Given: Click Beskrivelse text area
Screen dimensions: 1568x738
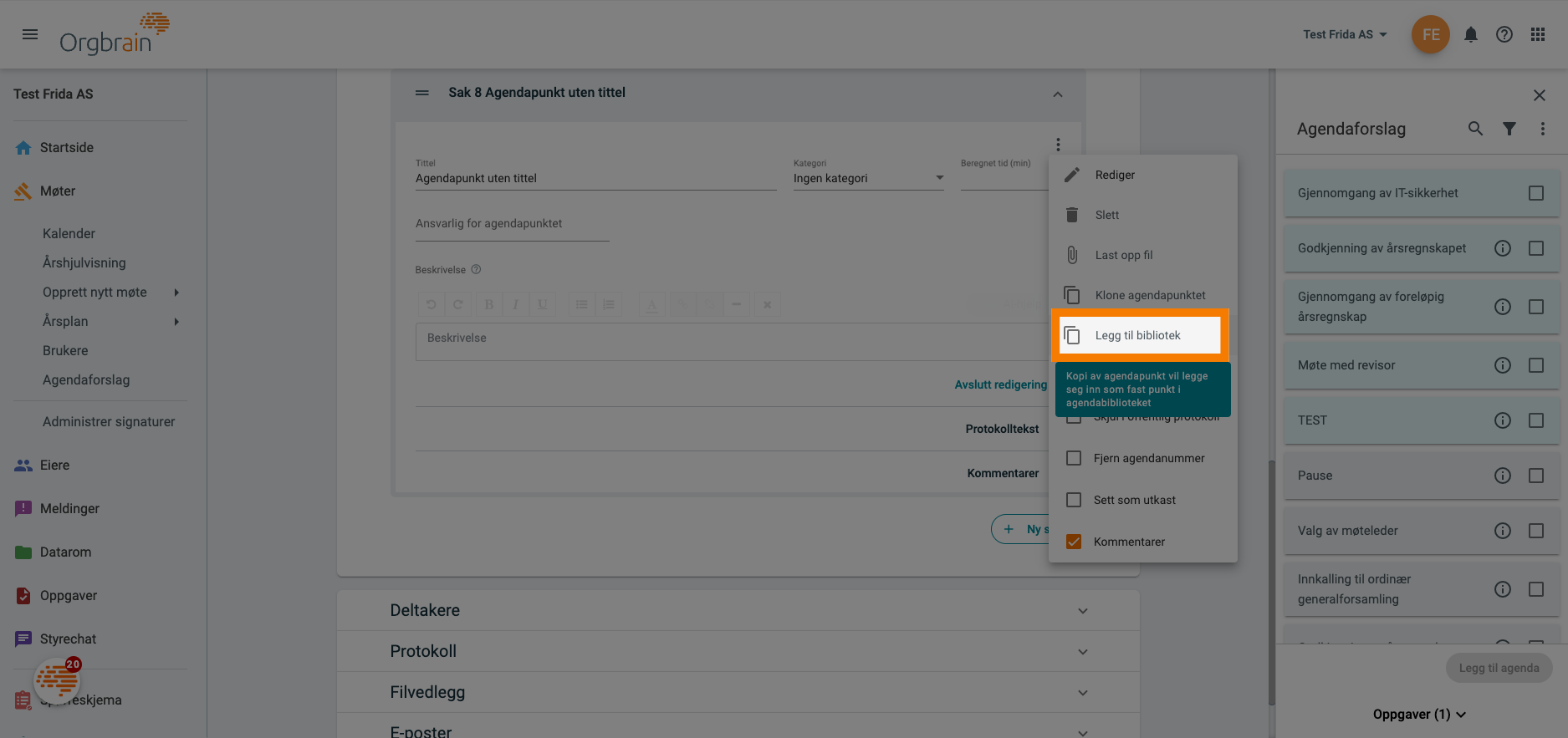Looking at the screenshot, I should (x=732, y=342).
